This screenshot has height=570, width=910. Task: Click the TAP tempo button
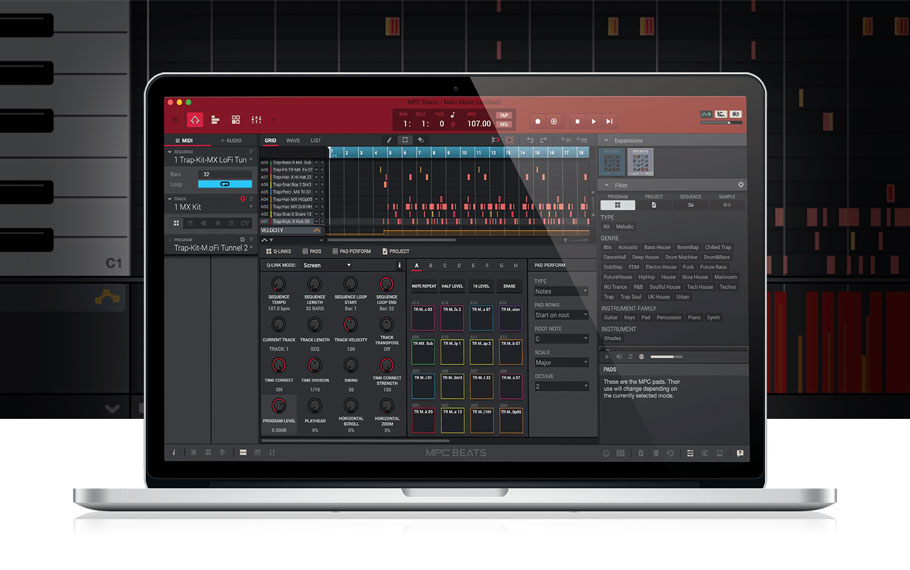[504, 115]
